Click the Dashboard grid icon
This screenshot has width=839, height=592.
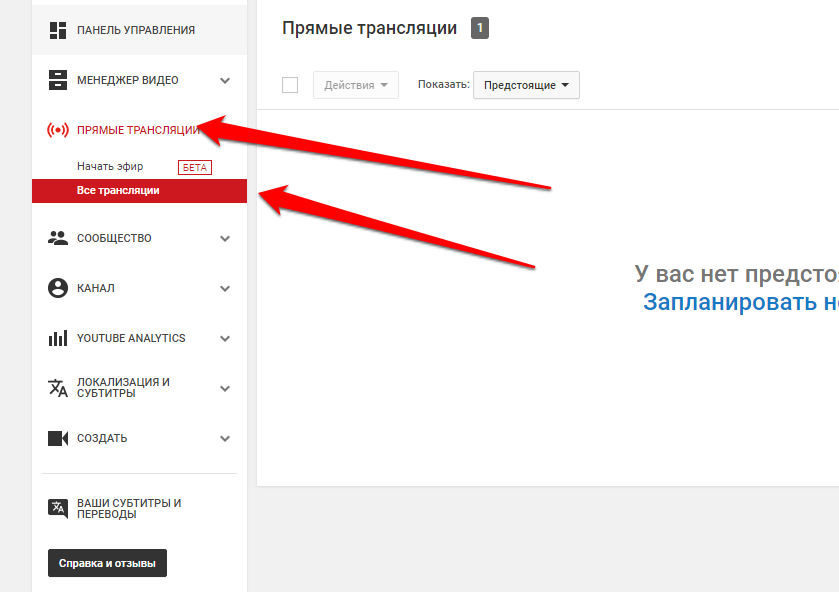[x=58, y=30]
